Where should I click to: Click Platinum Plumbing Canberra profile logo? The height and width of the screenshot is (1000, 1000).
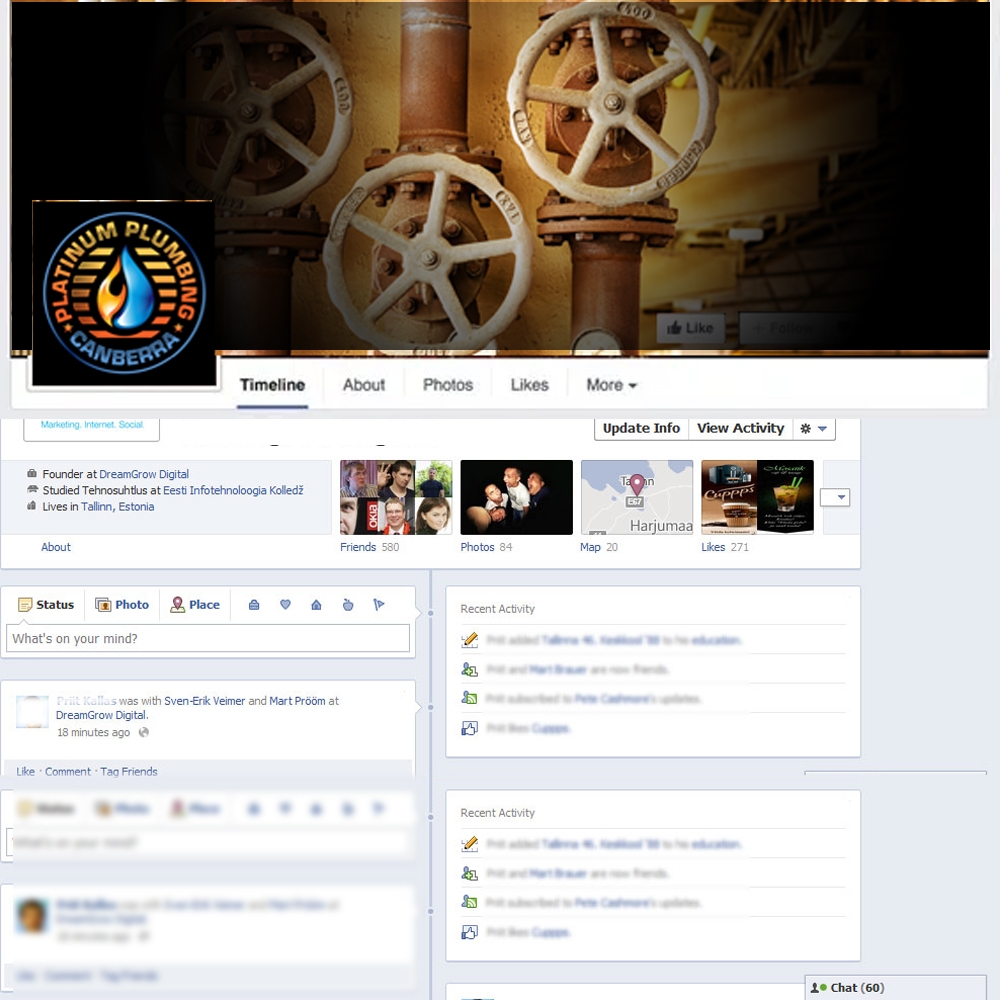click(124, 293)
